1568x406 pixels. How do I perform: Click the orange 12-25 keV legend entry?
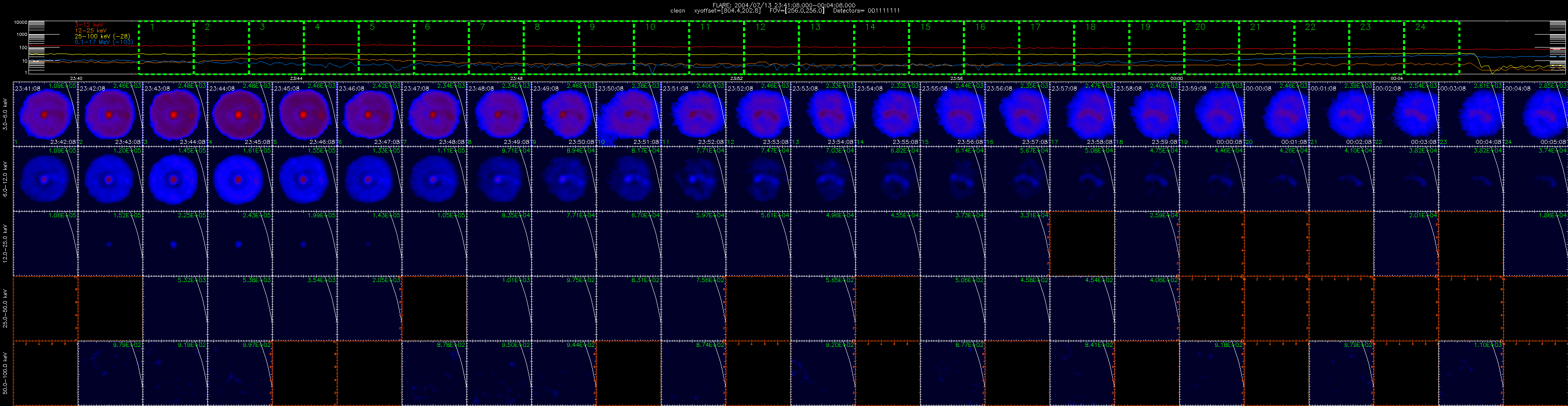point(90,30)
